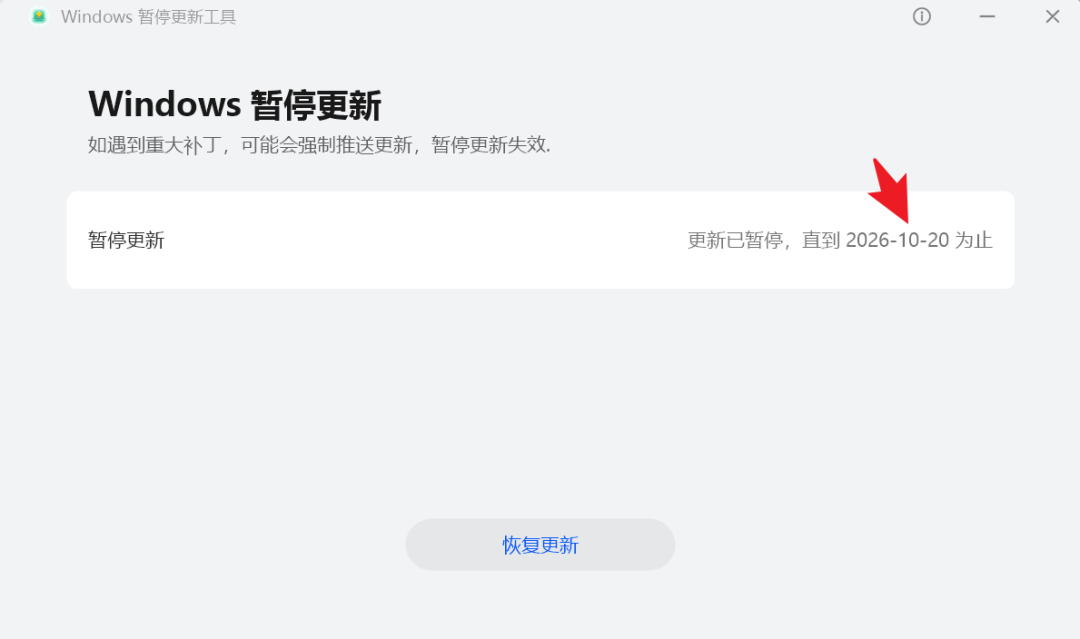This screenshot has height=639, width=1080.
Task: Open the info (i) icon in title bar
Action: coord(922,17)
